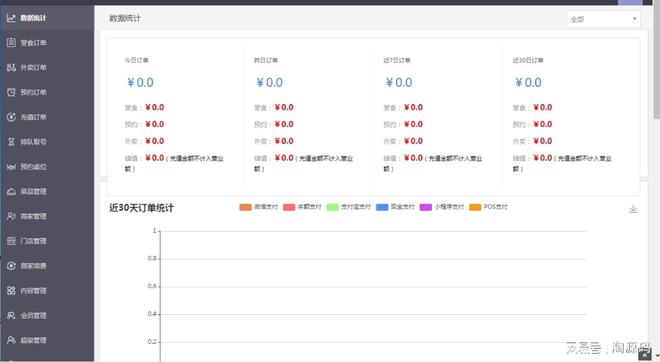Click the 外卖 amount in 近7日订单 card

[x=413, y=141]
